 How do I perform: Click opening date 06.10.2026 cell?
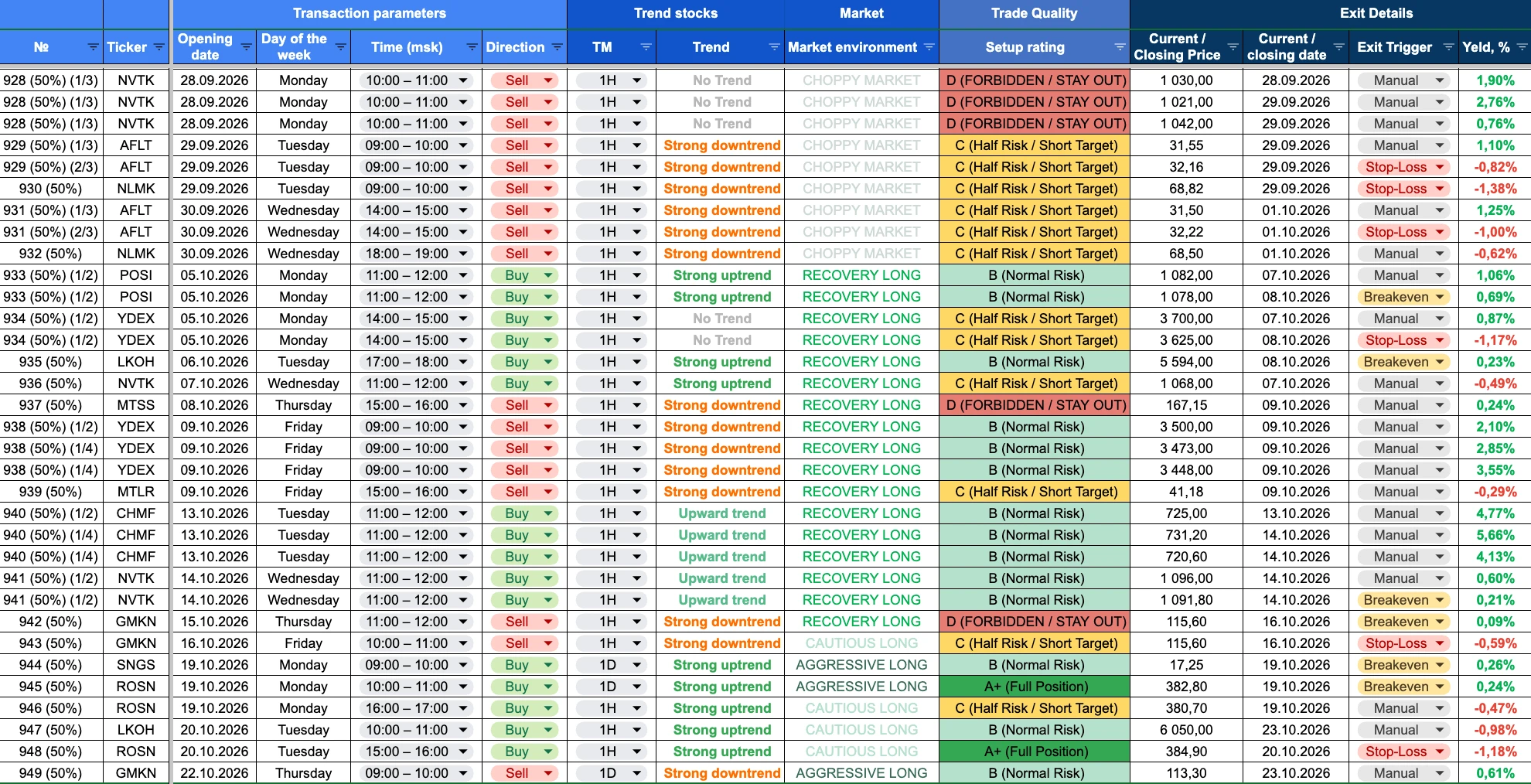coord(214,362)
